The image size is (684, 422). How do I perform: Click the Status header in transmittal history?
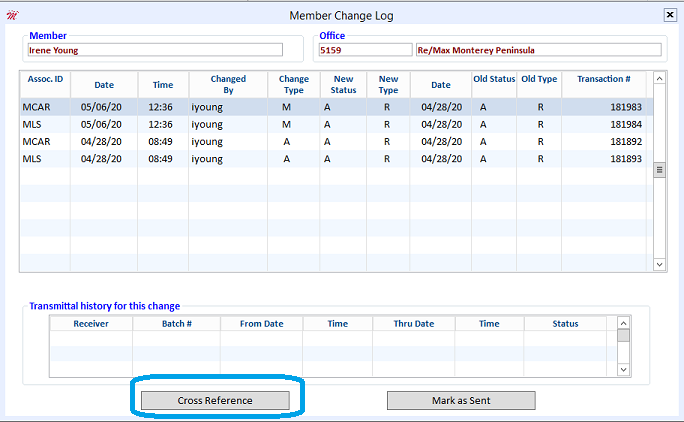coord(565,323)
